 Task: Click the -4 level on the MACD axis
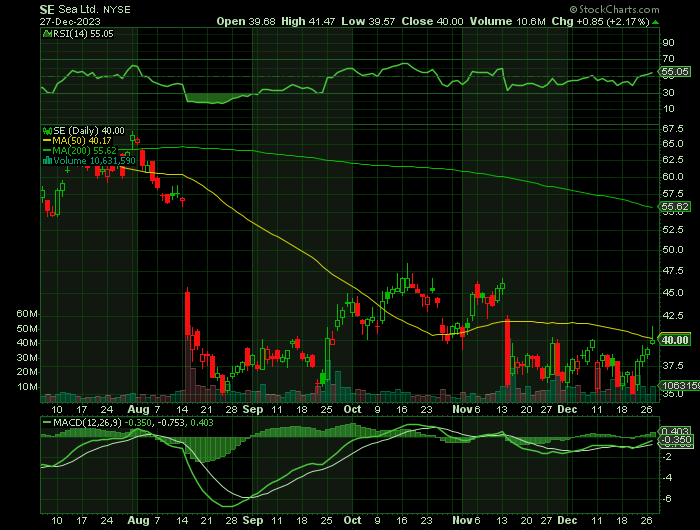click(x=667, y=478)
